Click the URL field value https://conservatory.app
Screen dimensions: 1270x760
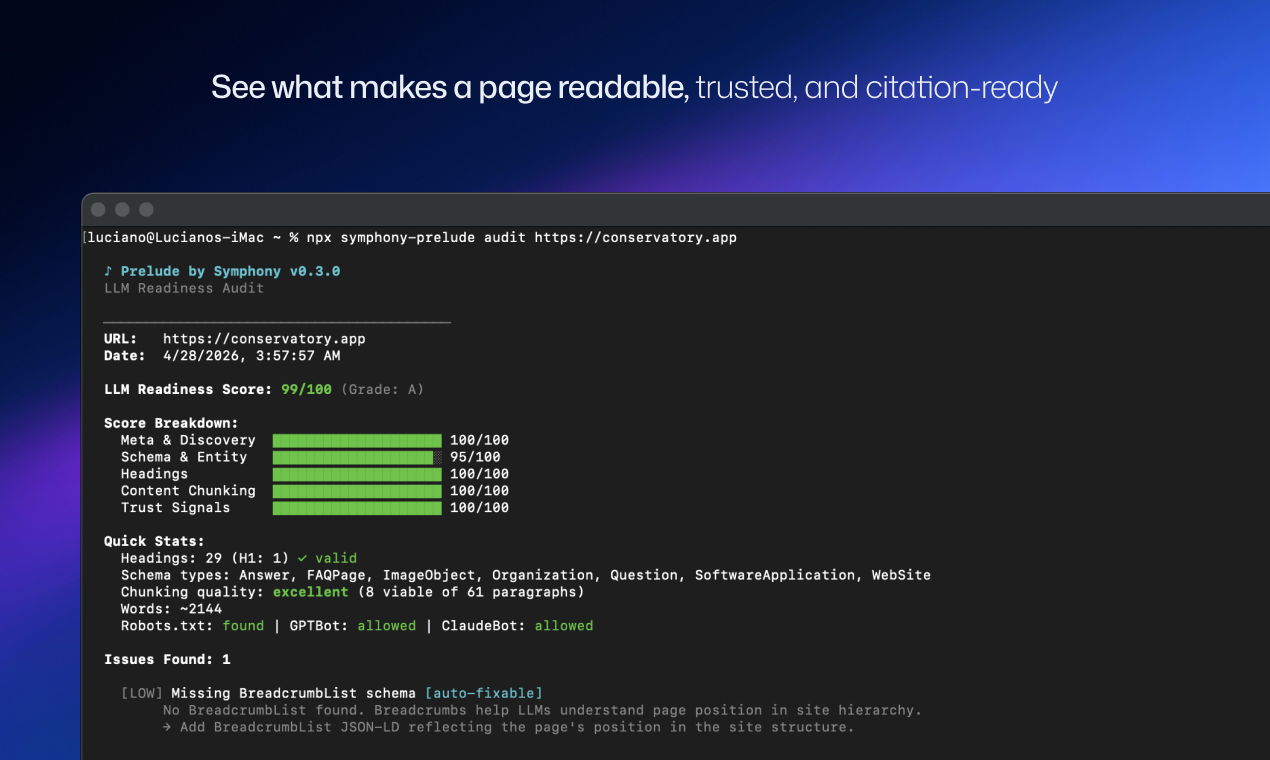[264, 339]
